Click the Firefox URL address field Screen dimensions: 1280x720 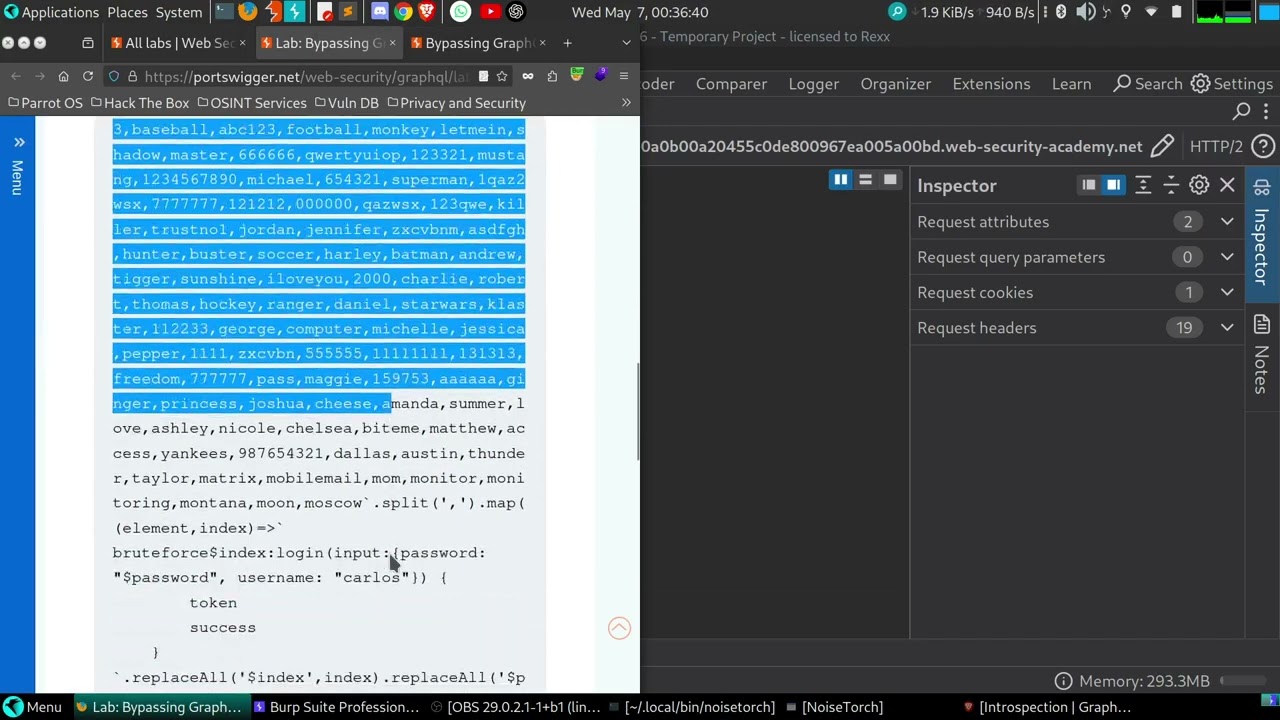[x=307, y=76]
